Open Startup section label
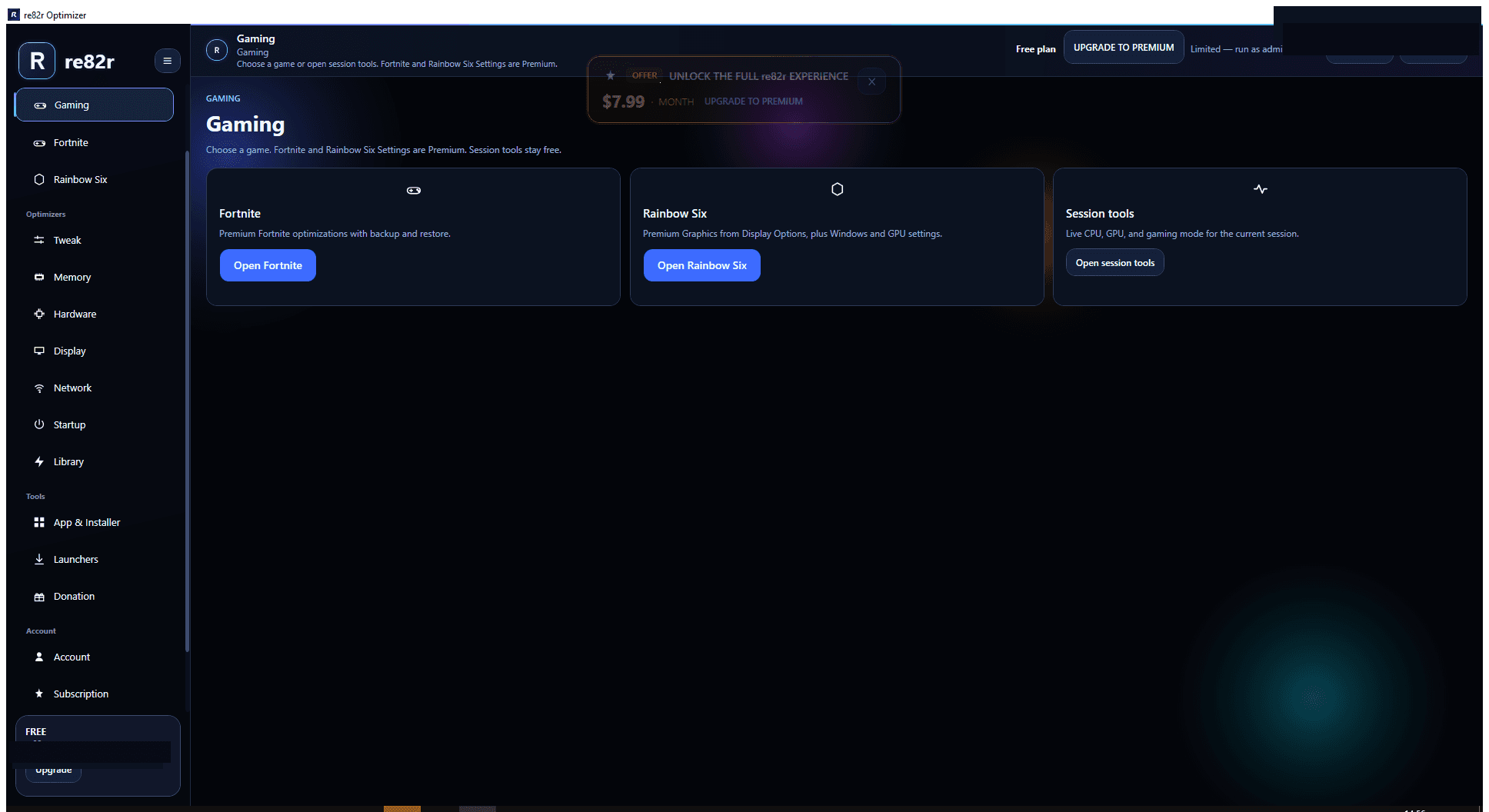1489x812 pixels. (x=69, y=425)
